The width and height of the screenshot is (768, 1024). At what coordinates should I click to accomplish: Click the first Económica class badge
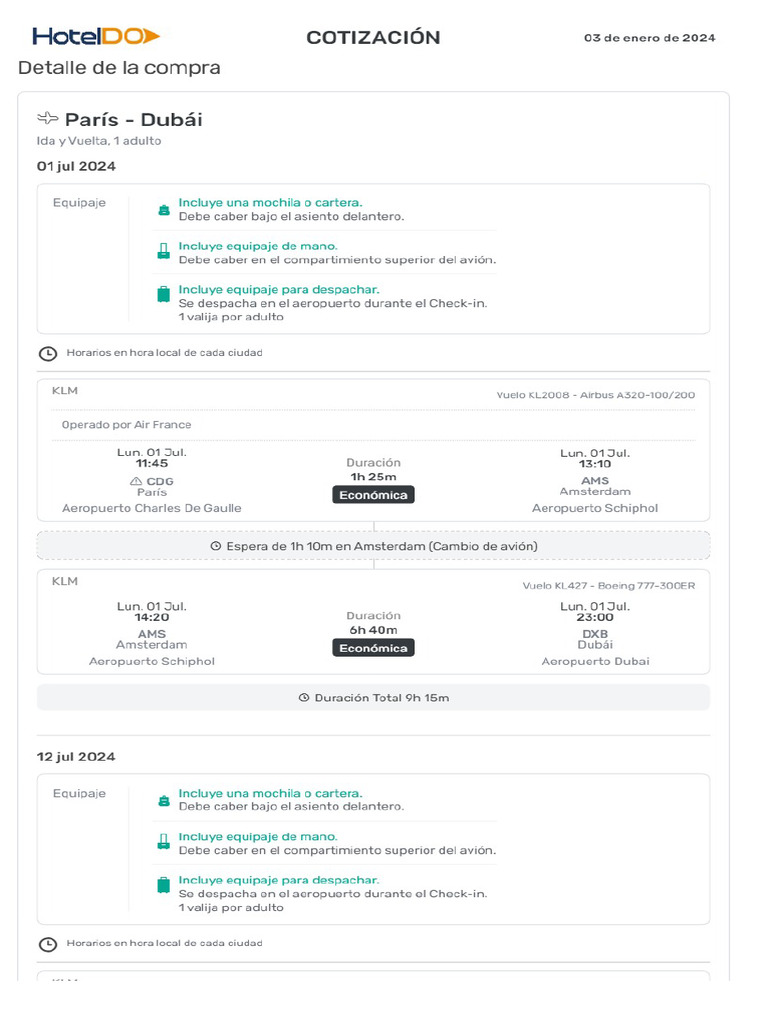click(x=373, y=494)
